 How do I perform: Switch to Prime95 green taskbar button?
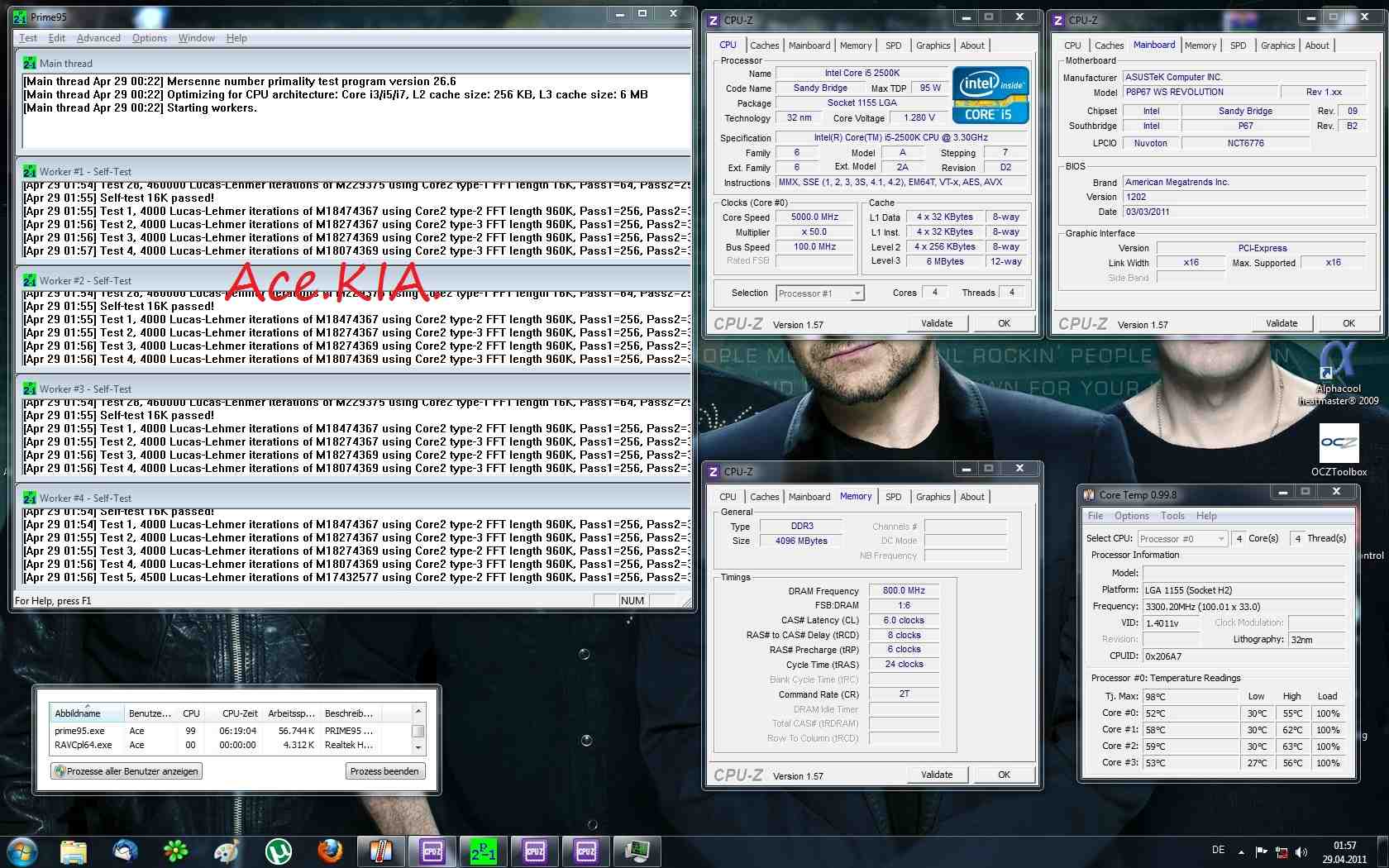[x=484, y=851]
